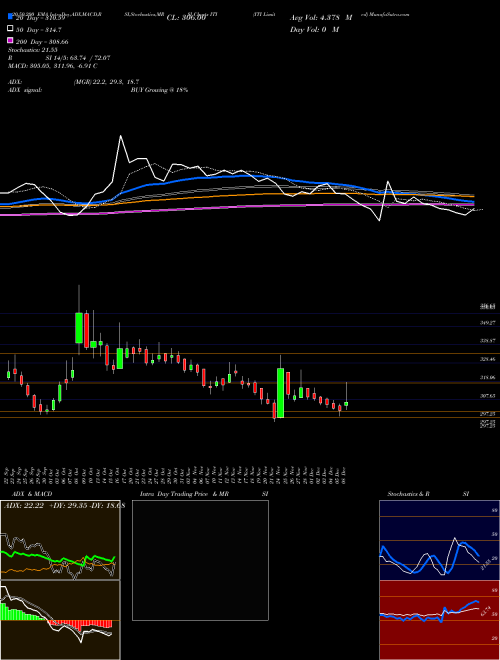Click the blue 20 Day EMA legend swatch
Image resolution: width=500 pixels, height=660 pixels.
tap(10, 17)
